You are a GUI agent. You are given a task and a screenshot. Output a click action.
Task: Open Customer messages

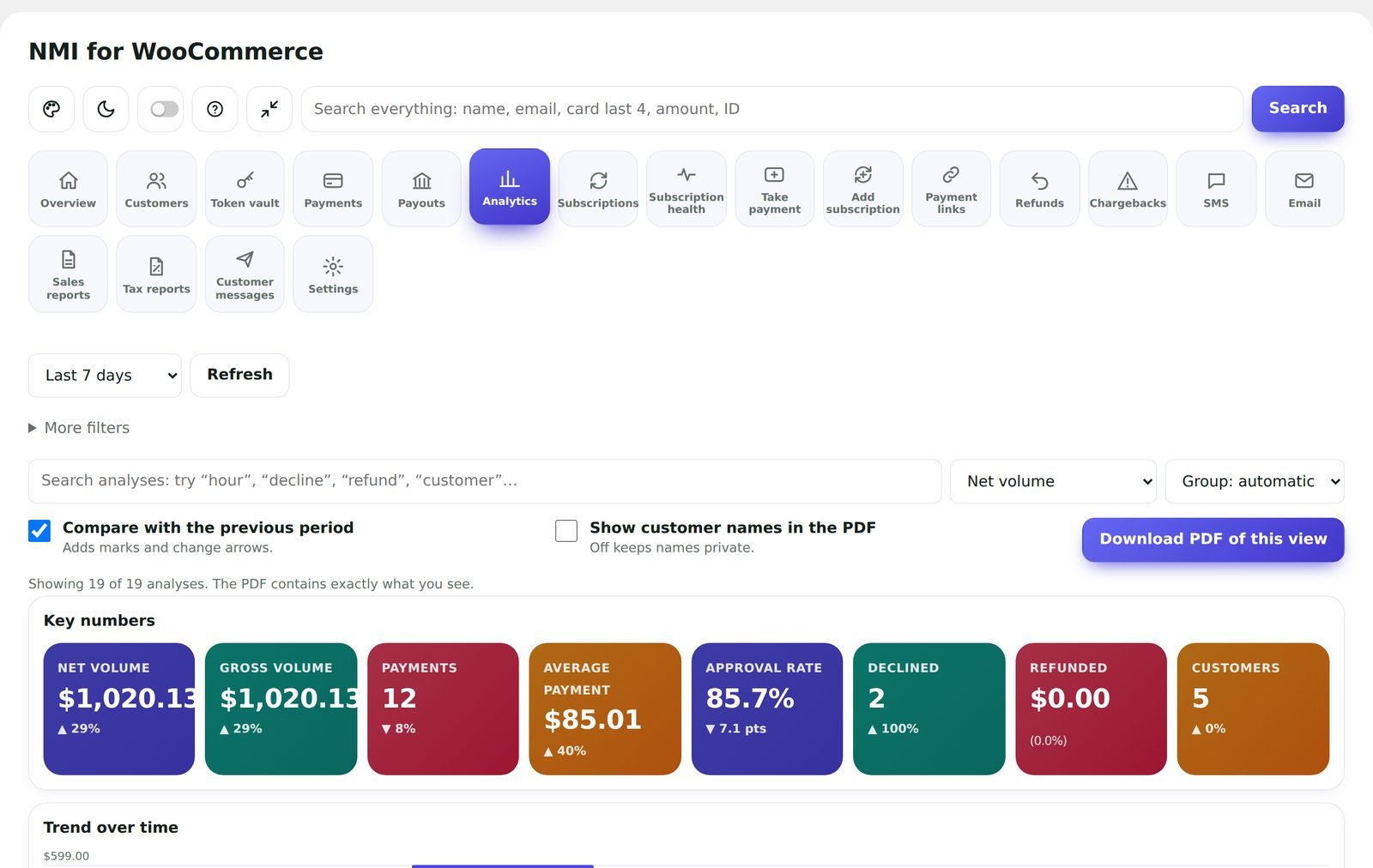245,274
